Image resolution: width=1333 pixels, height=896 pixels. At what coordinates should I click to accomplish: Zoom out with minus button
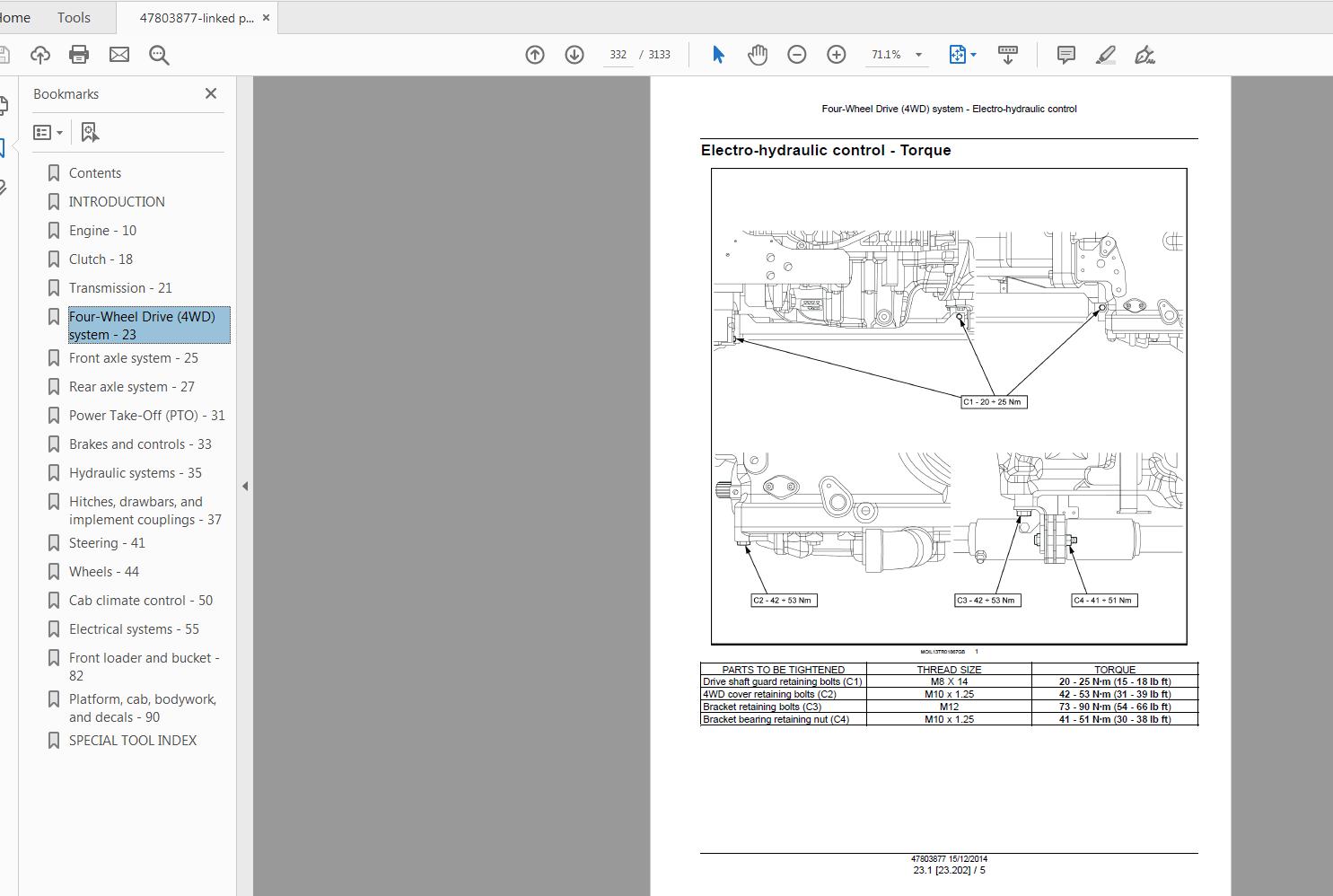tap(797, 55)
